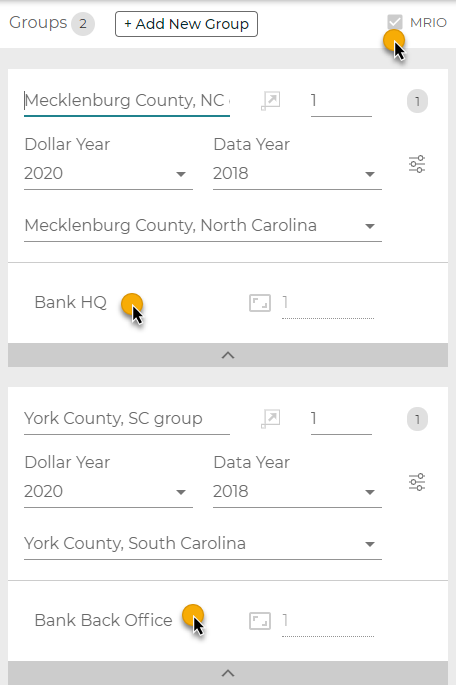The height and width of the screenshot is (685, 456).
Task: Click the event count badge in York County group
Action: pos(417,419)
